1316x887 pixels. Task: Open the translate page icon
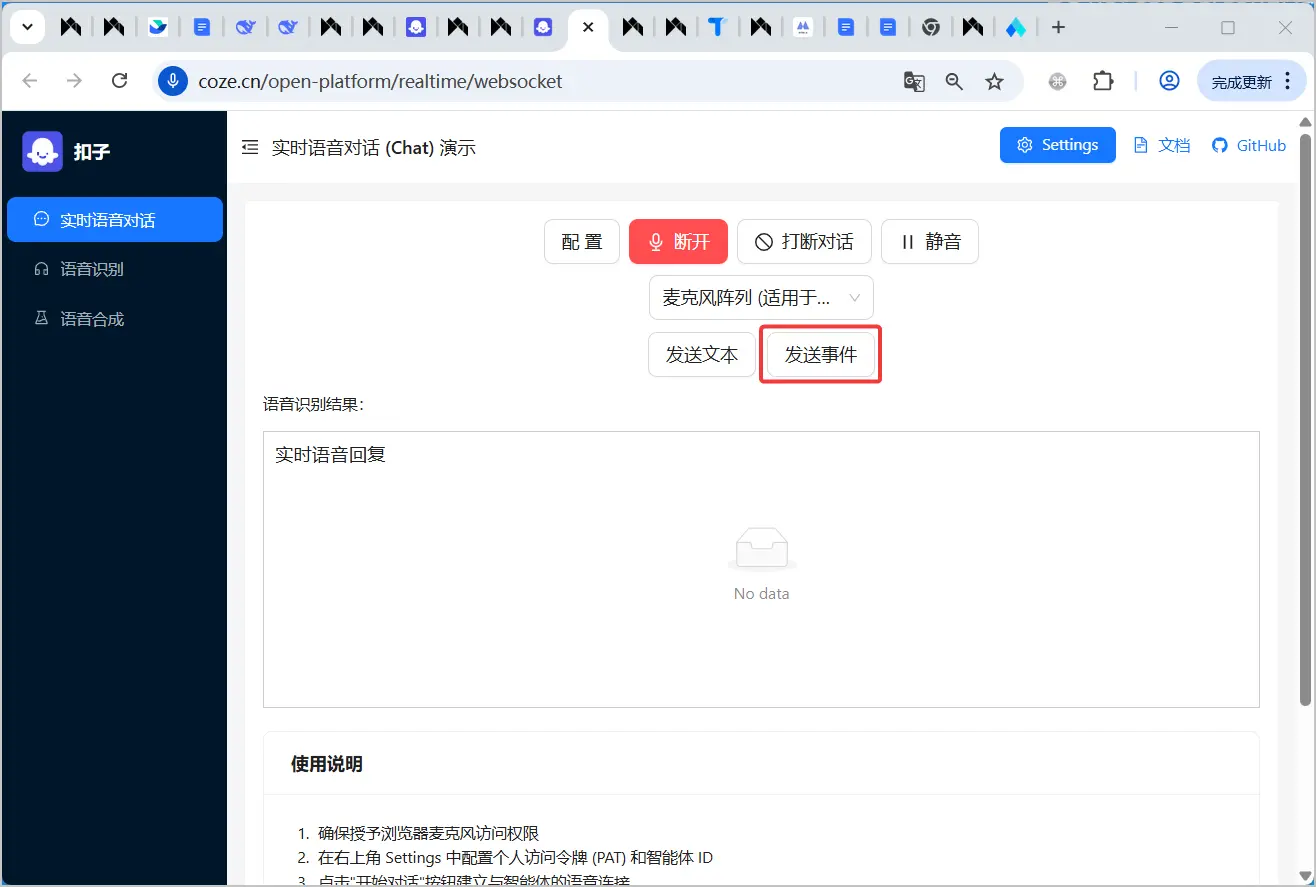coord(914,81)
